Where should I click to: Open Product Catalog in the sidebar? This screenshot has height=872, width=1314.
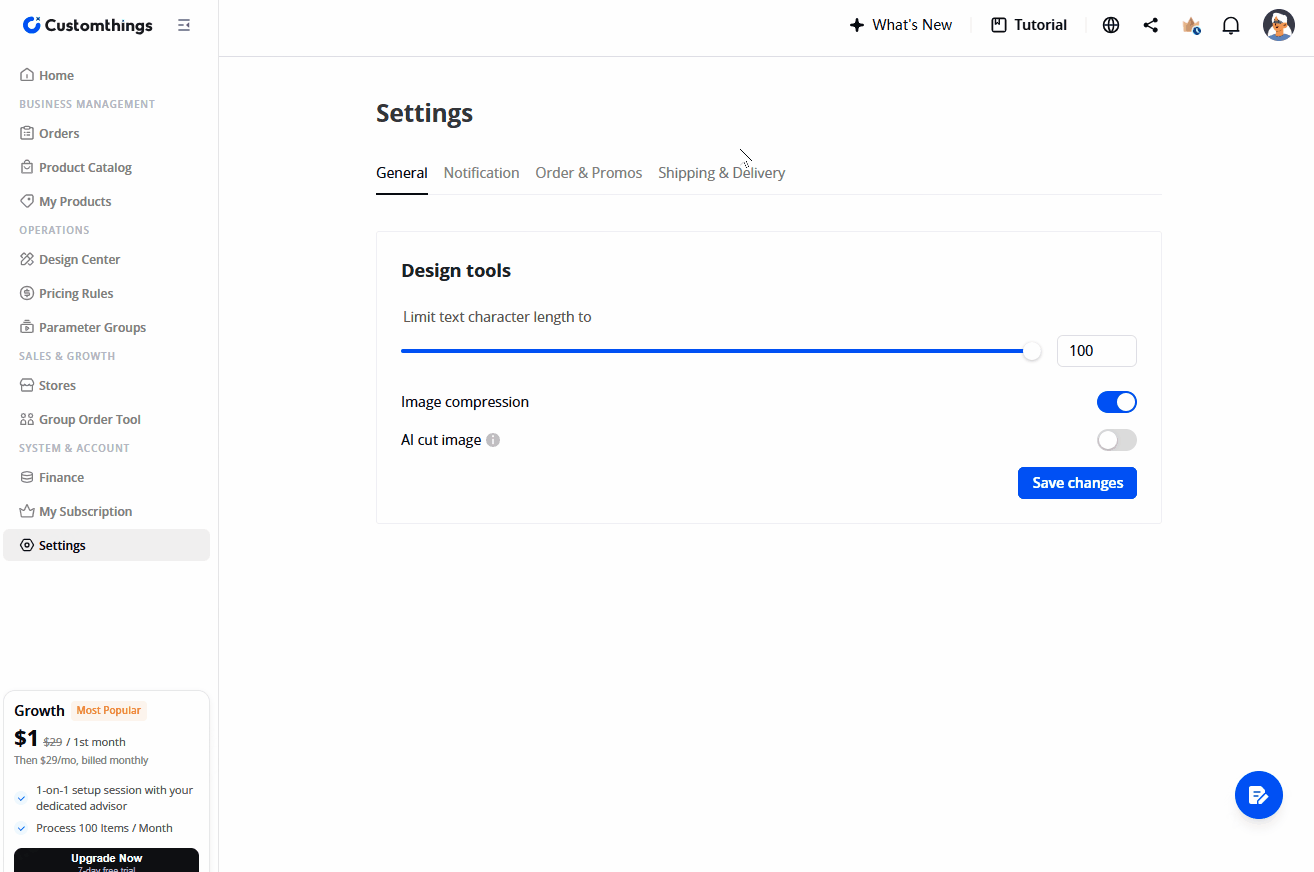point(107,167)
